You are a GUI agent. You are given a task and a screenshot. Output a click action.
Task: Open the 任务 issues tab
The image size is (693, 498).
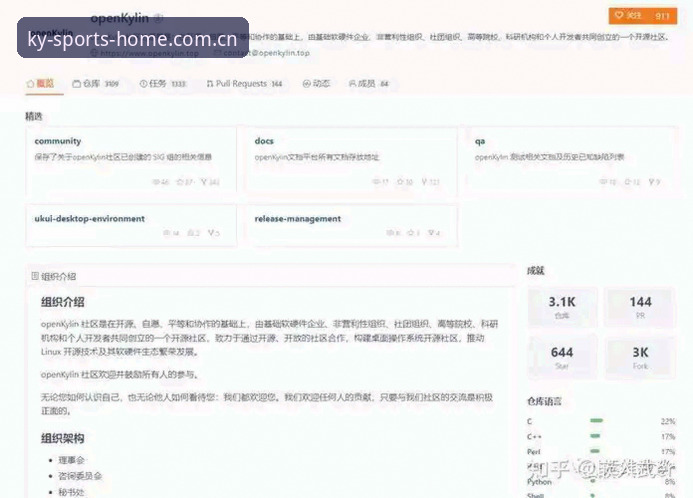click(x=163, y=84)
